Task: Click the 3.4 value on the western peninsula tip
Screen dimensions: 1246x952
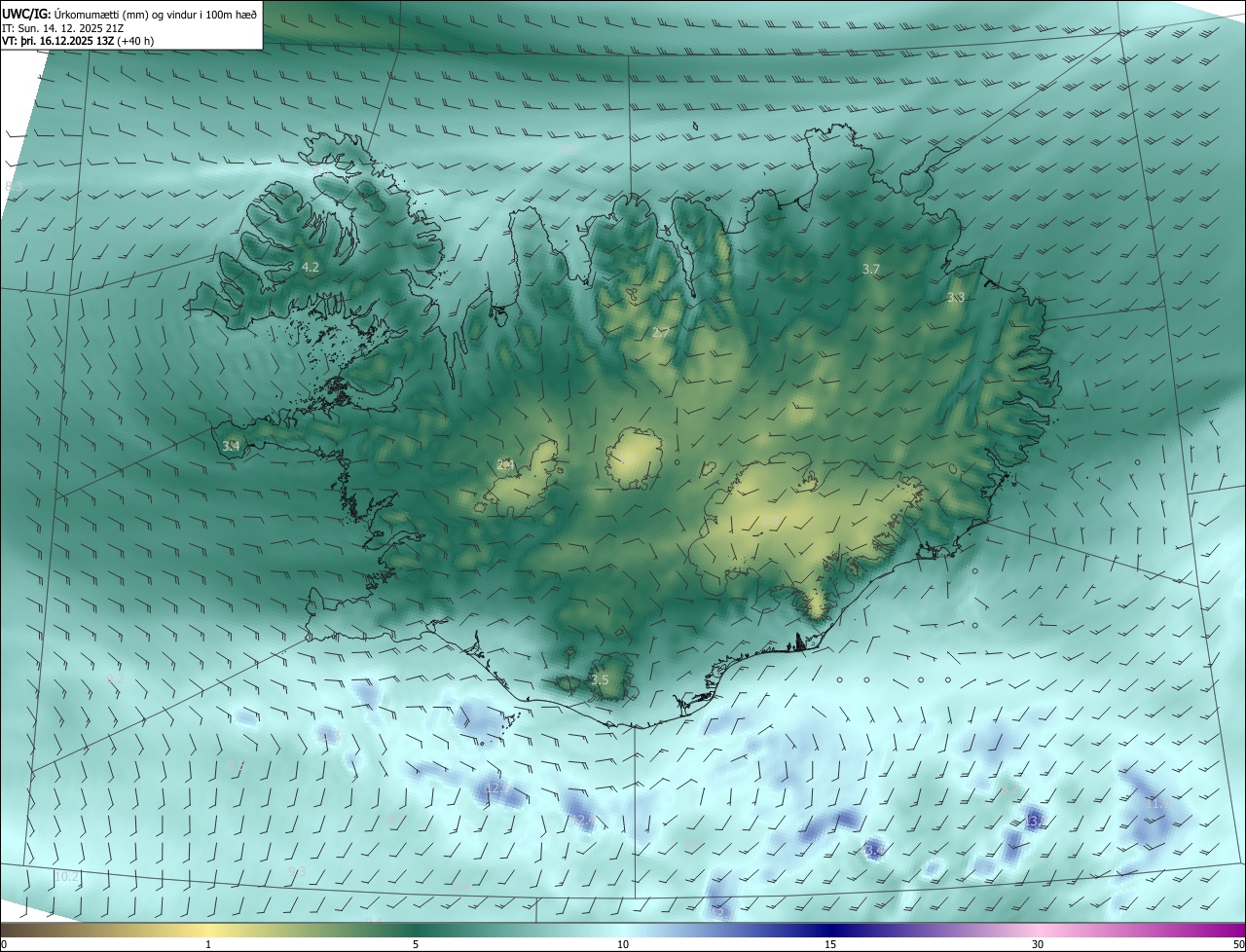Action: click(x=231, y=446)
